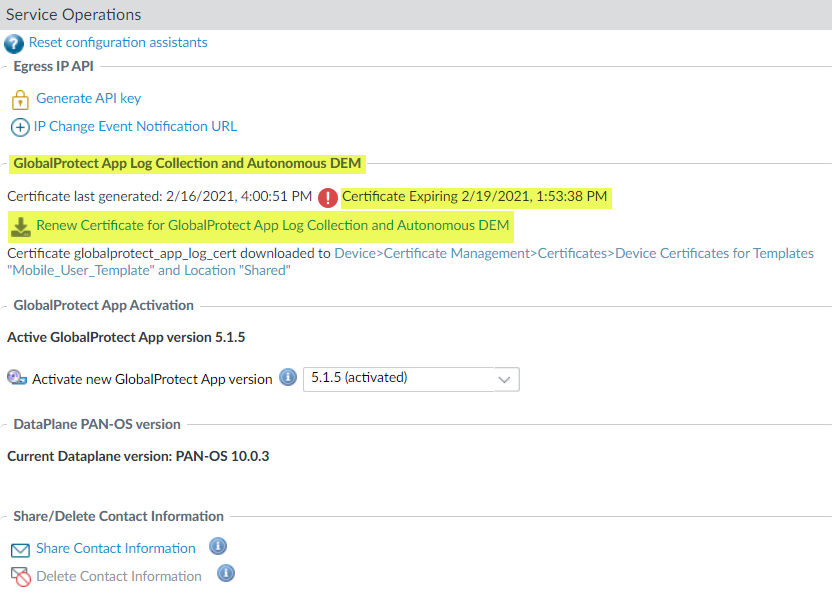Click the Delete Contact envelope icon
832x600 pixels.
(20, 577)
